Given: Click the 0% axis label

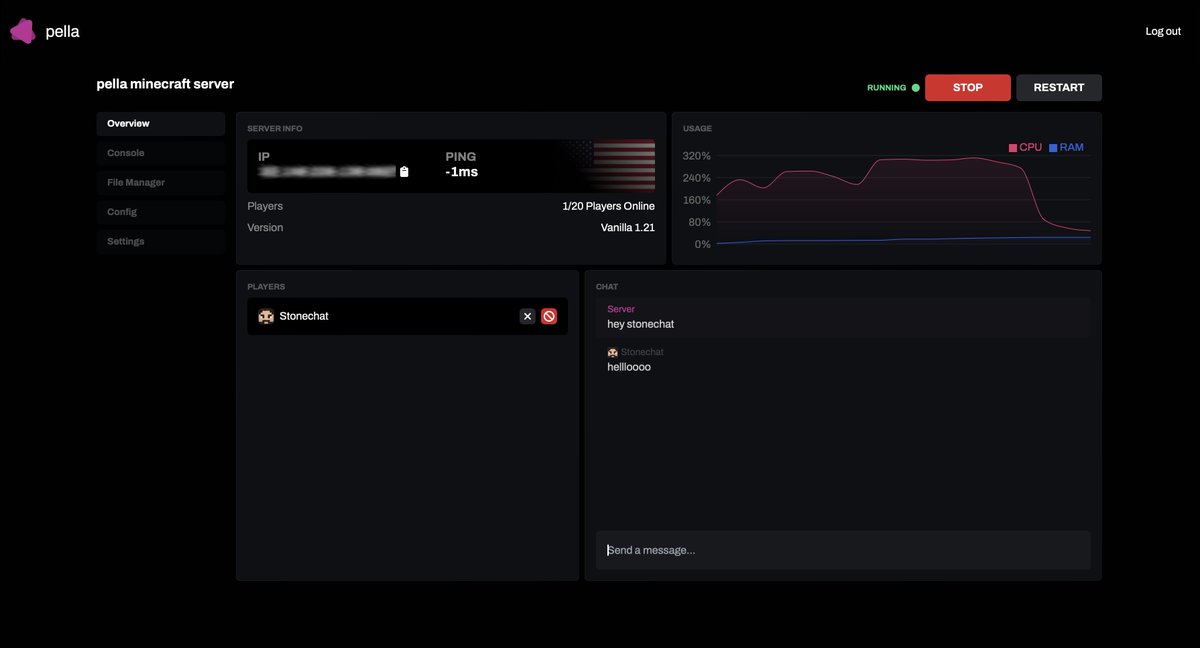Looking at the screenshot, I should point(702,244).
